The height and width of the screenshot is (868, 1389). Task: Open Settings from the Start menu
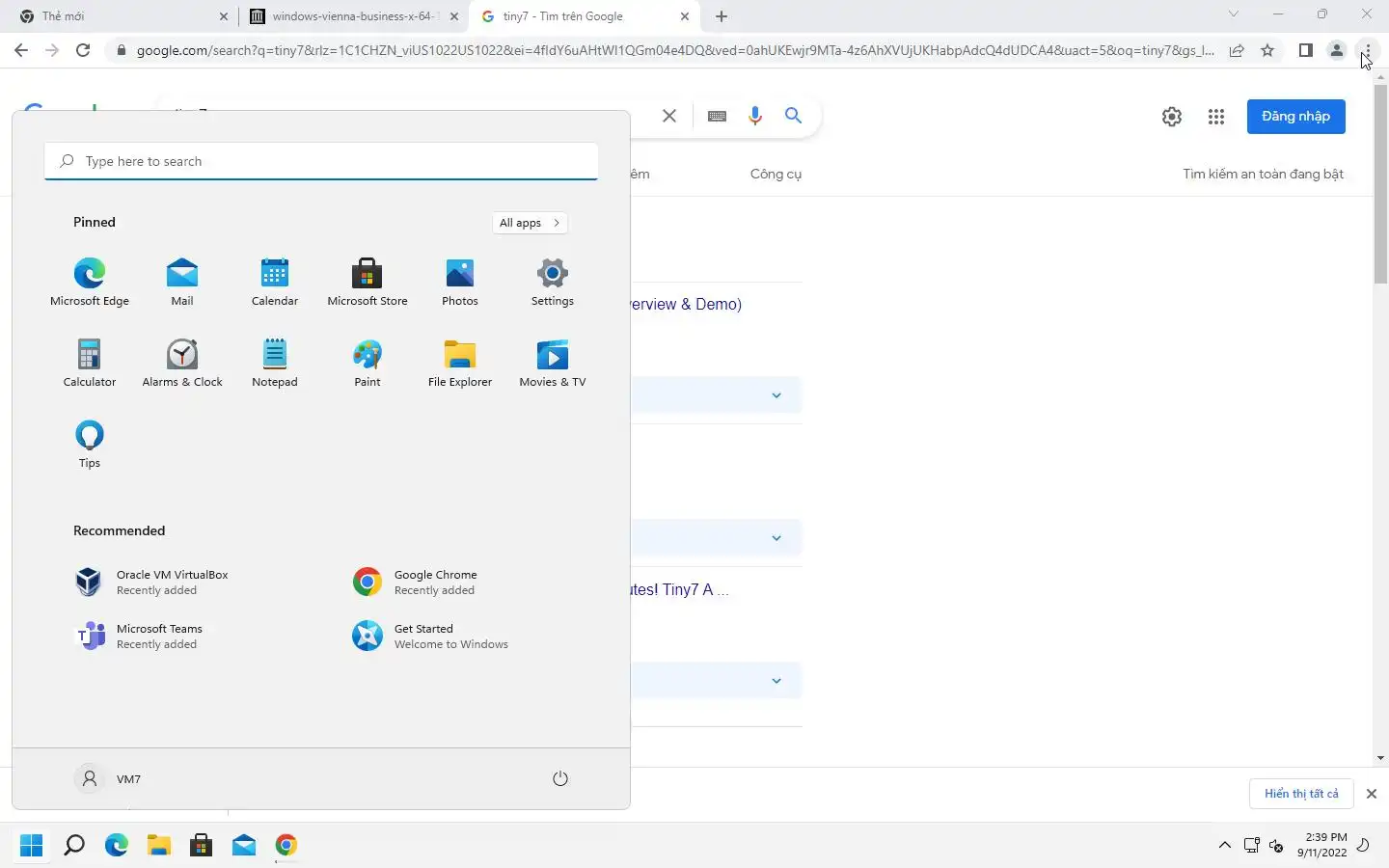coord(553,282)
